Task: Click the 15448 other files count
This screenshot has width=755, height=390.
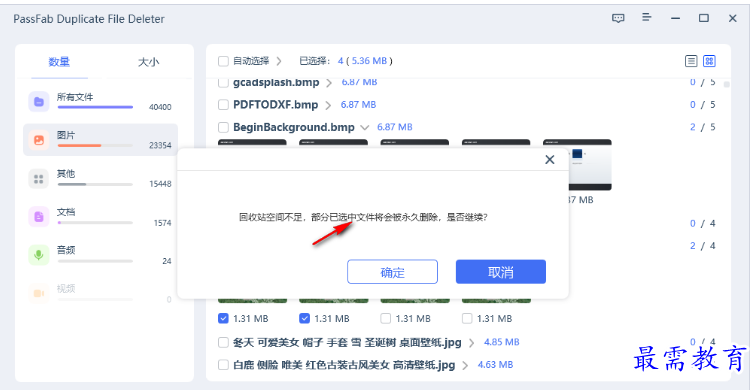Action: click(160, 184)
